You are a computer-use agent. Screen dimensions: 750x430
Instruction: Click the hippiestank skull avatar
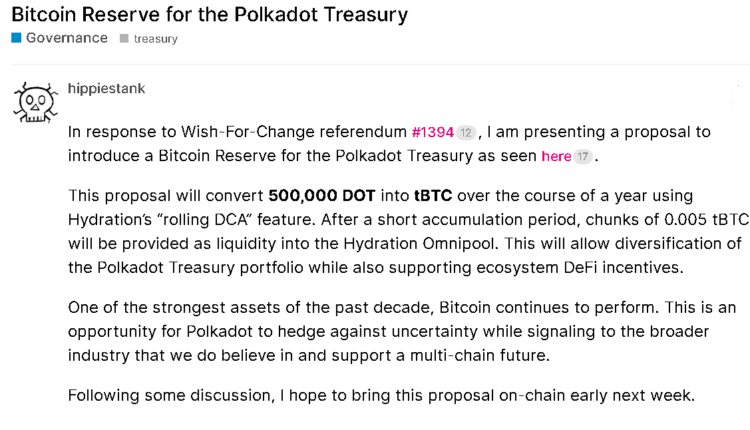pyautogui.click(x=34, y=102)
